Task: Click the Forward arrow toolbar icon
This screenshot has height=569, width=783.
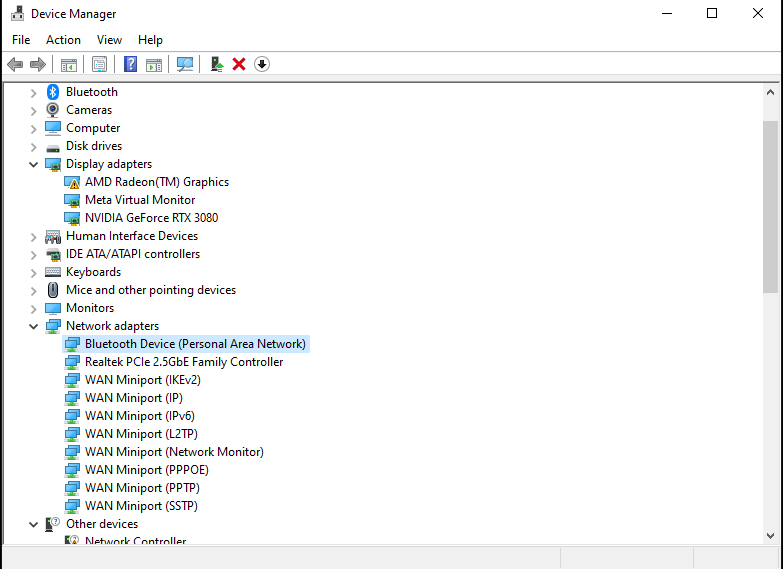Action: pyautogui.click(x=38, y=64)
